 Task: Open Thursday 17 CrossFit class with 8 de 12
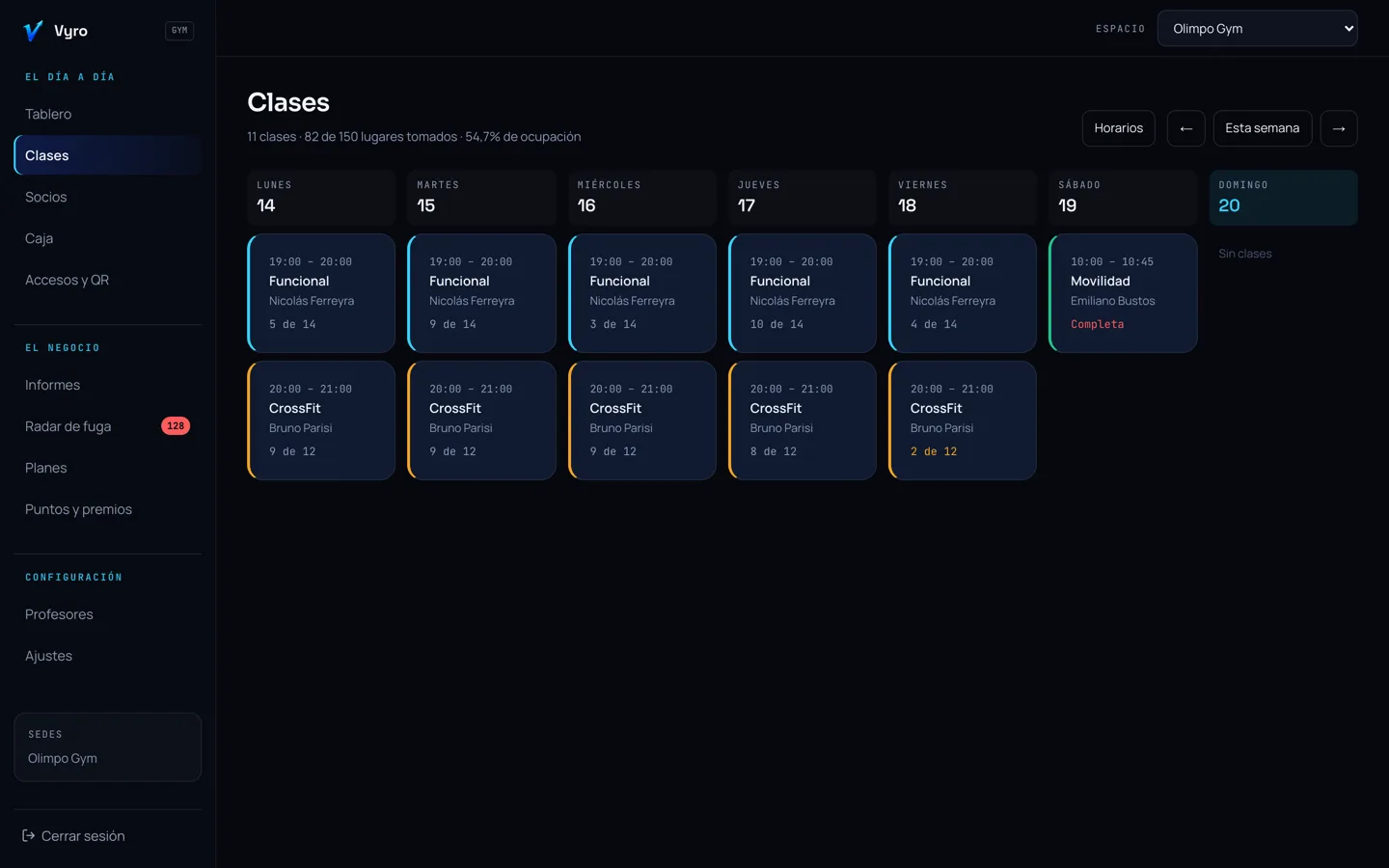pyautogui.click(x=803, y=420)
